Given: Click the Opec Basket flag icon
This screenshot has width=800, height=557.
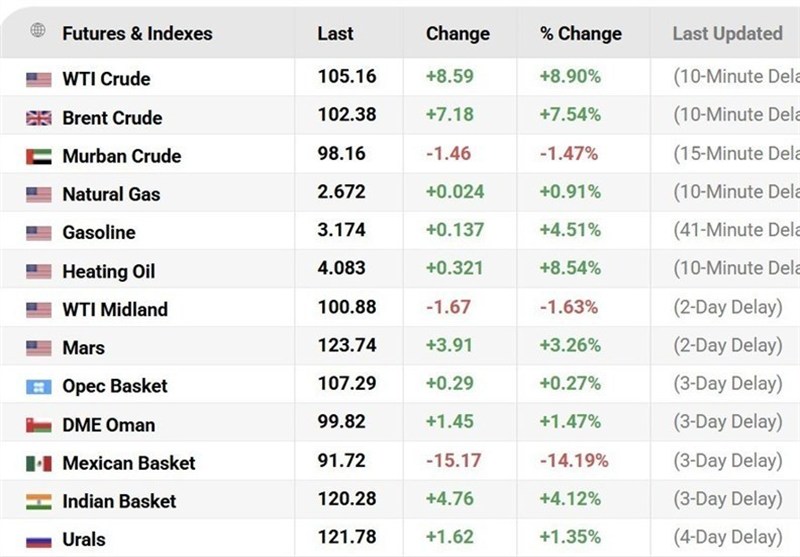Looking at the screenshot, I should point(39,386).
